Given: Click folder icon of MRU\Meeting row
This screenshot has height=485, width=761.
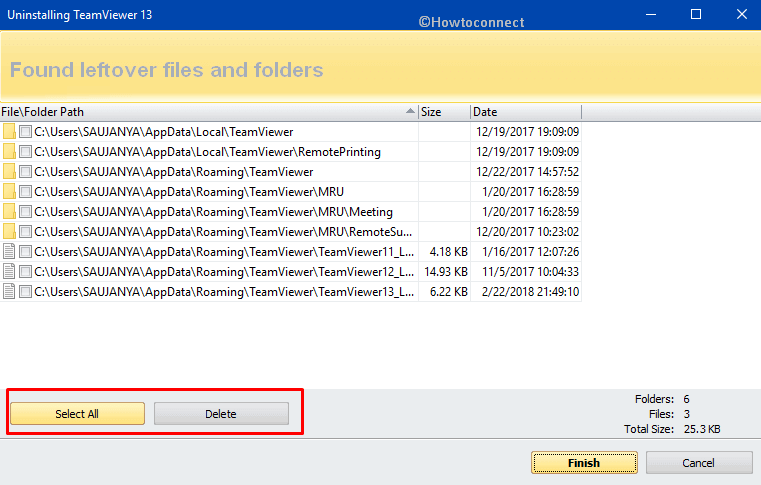Looking at the screenshot, I should 9,211.
